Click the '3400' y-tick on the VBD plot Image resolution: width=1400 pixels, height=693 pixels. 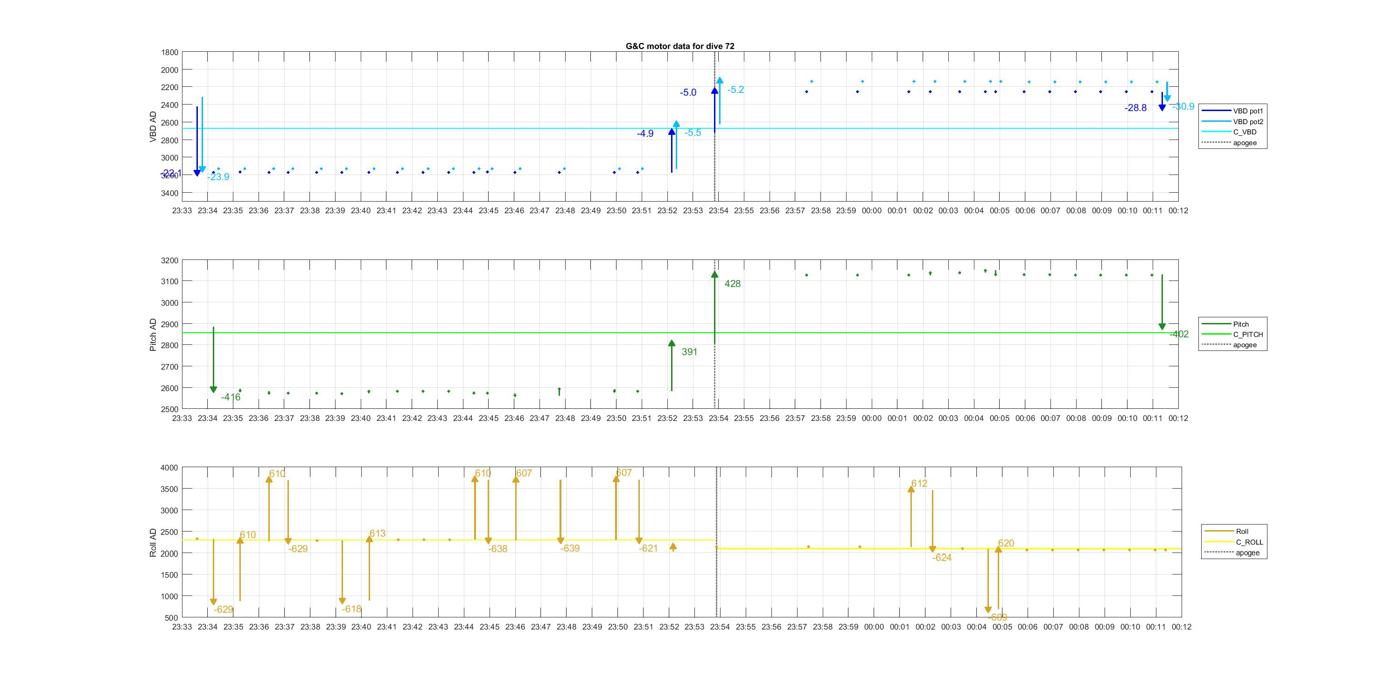coord(170,193)
